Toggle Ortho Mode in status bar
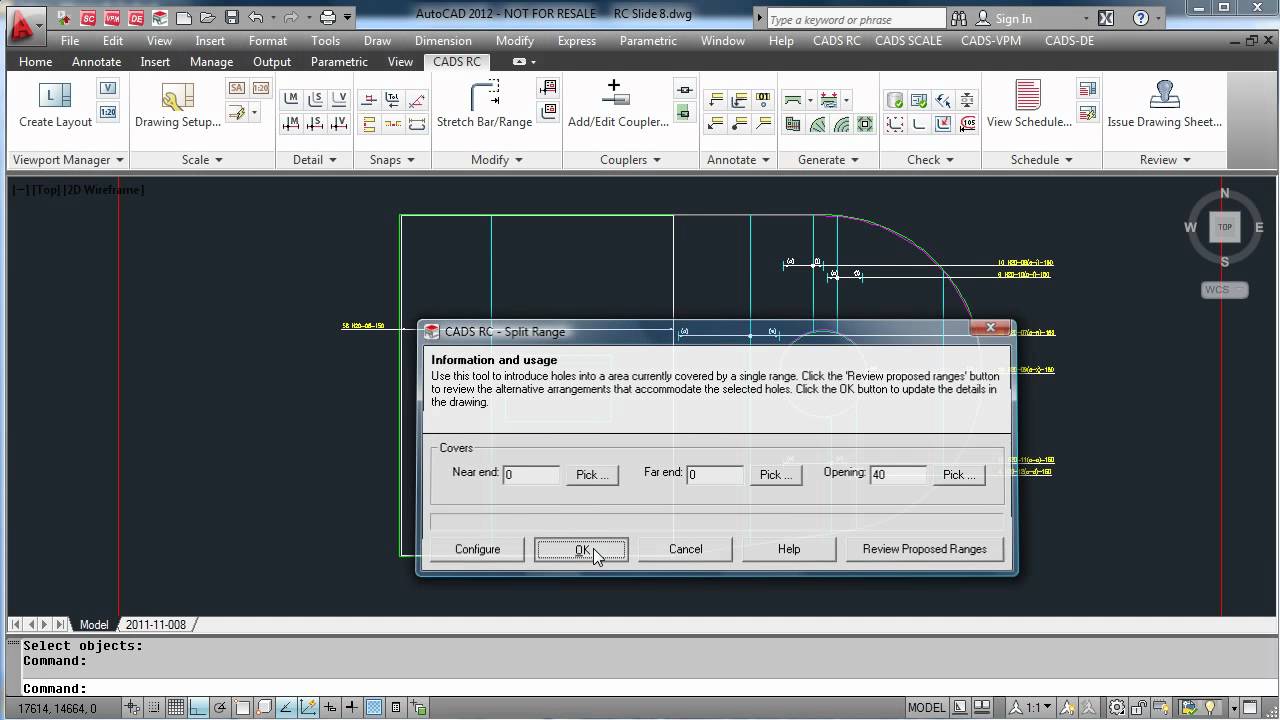This screenshot has width=1280, height=720. click(x=198, y=708)
